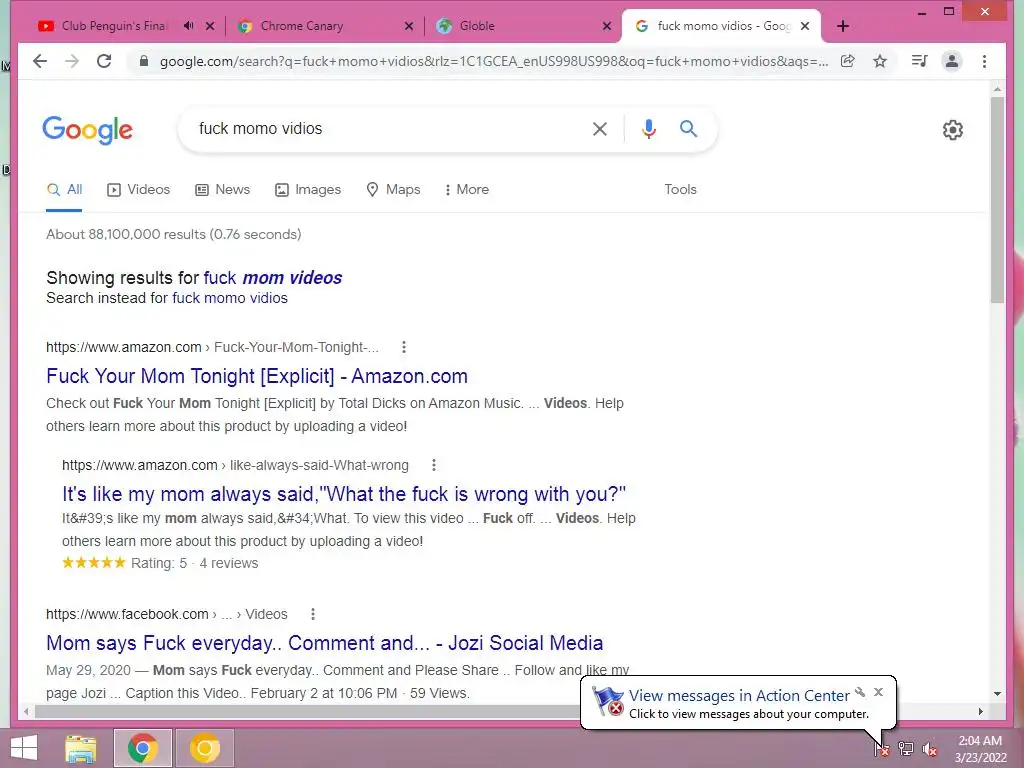
Task: Click the muted volume tray icon
Action: [930, 748]
